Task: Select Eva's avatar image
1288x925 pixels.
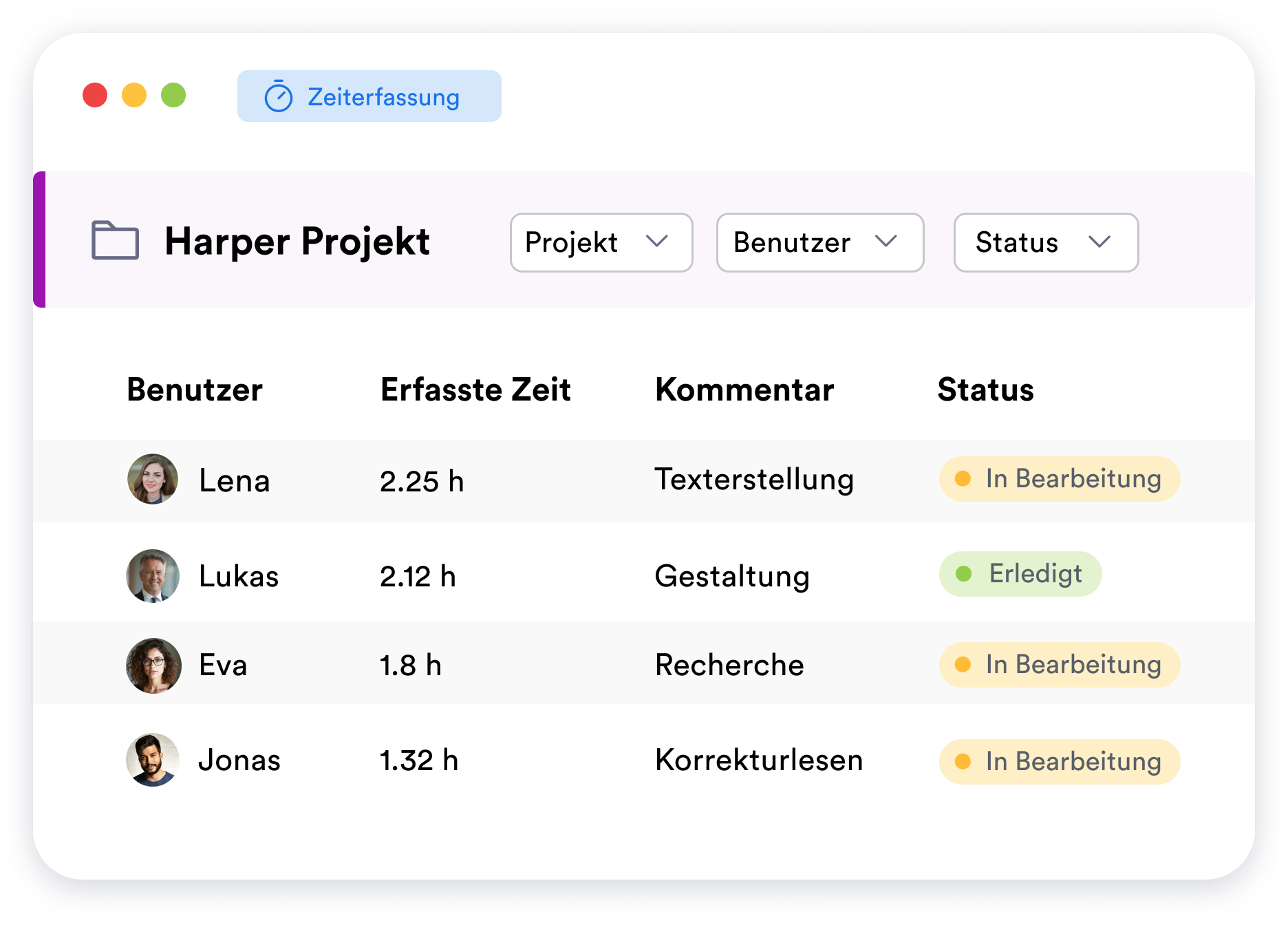Action: [153, 666]
